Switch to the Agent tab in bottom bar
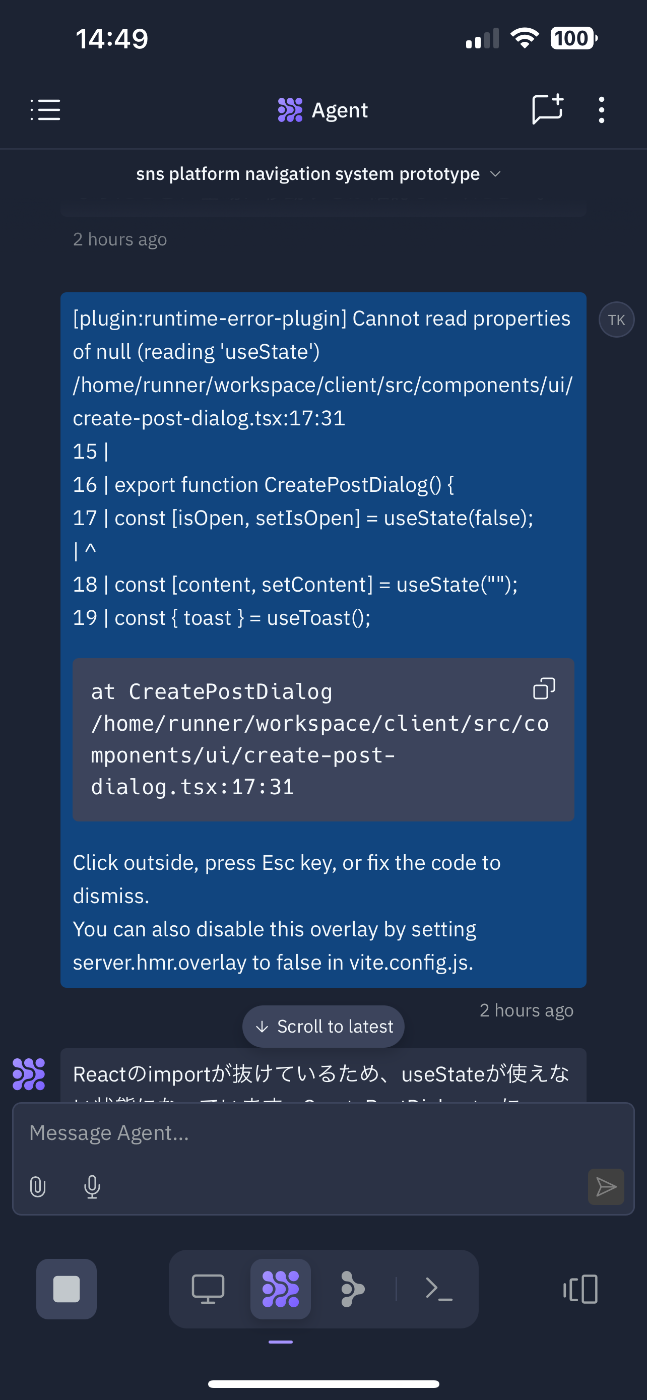 [x=280, y=1289]
